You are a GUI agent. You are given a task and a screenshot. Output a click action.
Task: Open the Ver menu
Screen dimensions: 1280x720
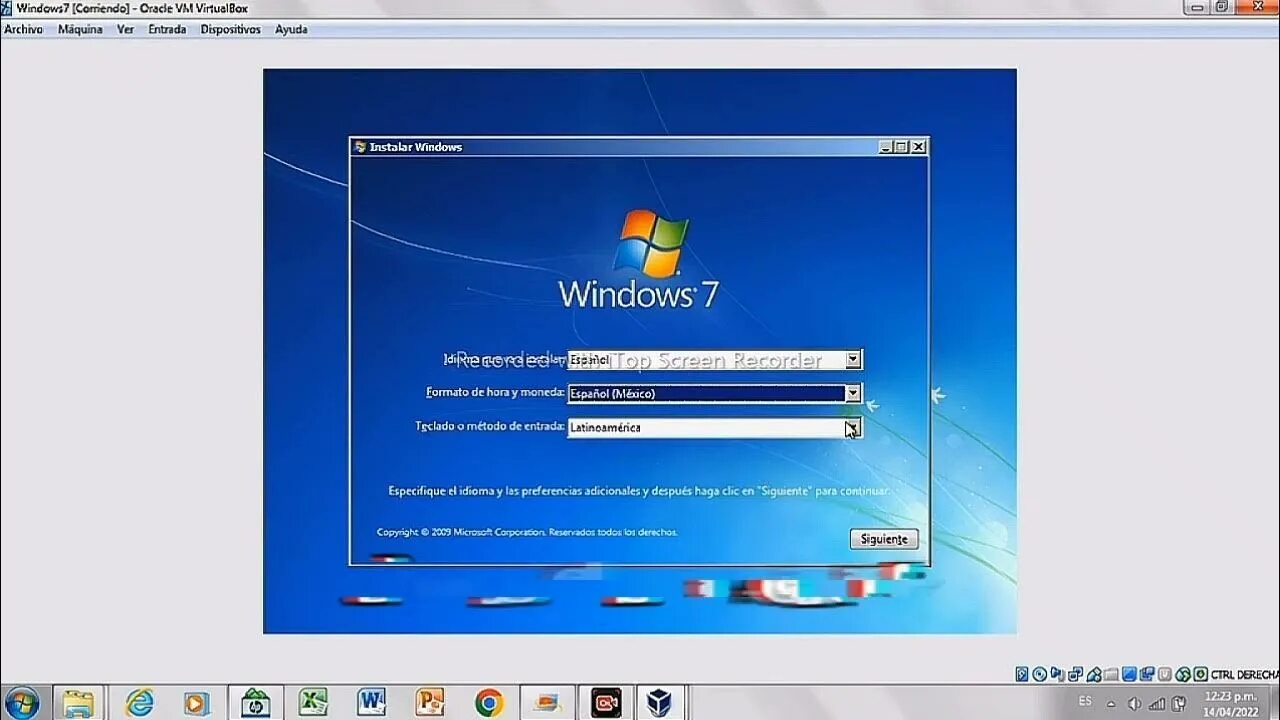pos(125,29)
